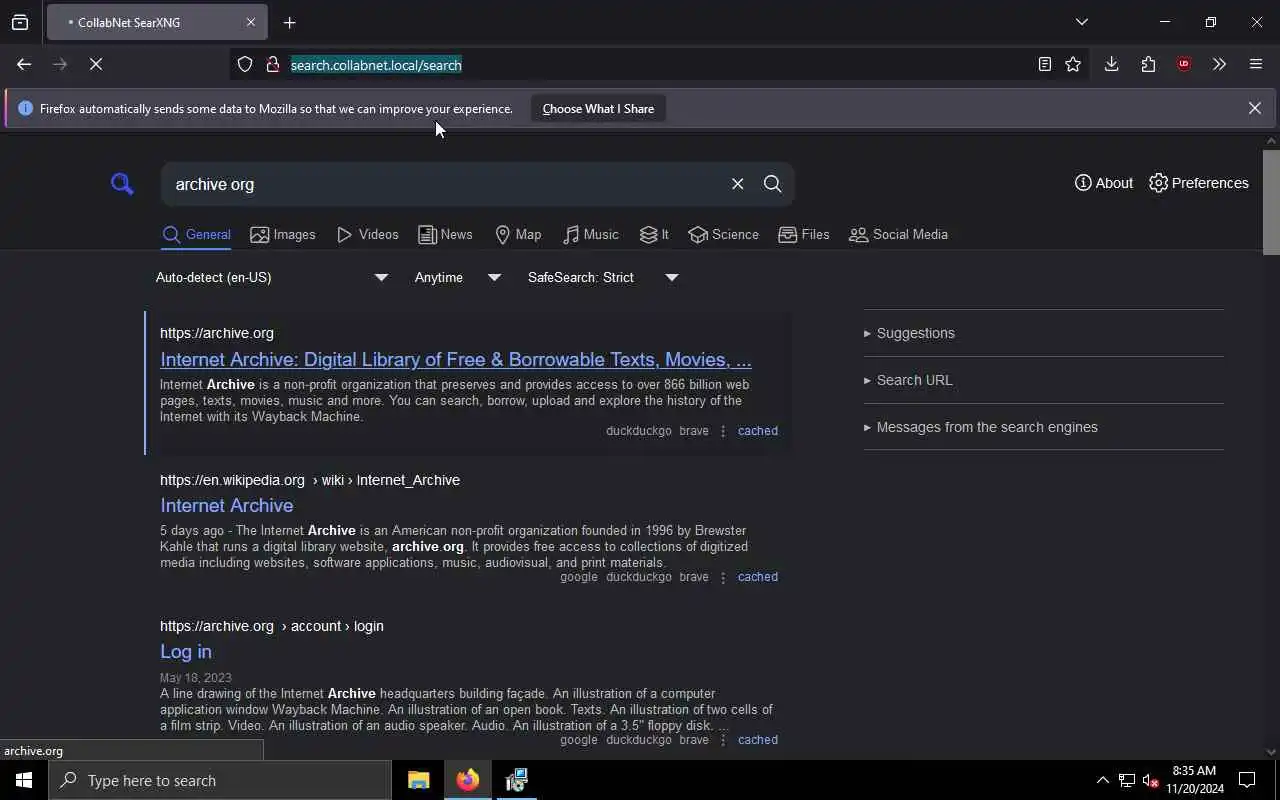Click the taskbar search box
This screenshot has width=1280, height=800.
(x=220, y=780)
